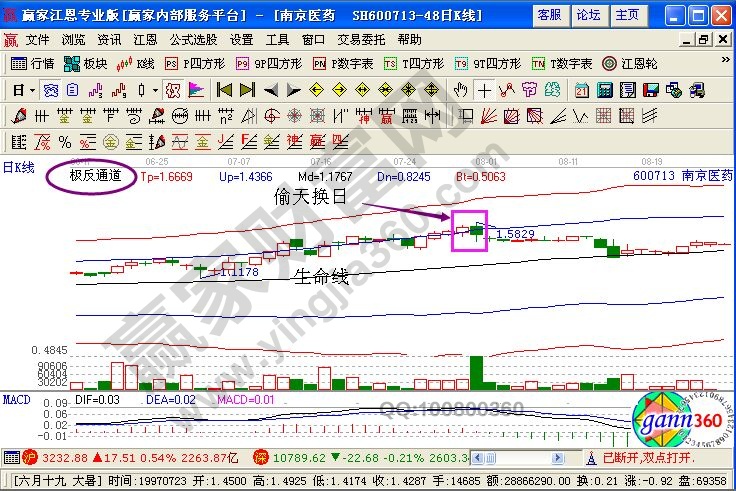Click the MACD indicator label
This screenshot has width=736, height=491.
coord(16,400)
